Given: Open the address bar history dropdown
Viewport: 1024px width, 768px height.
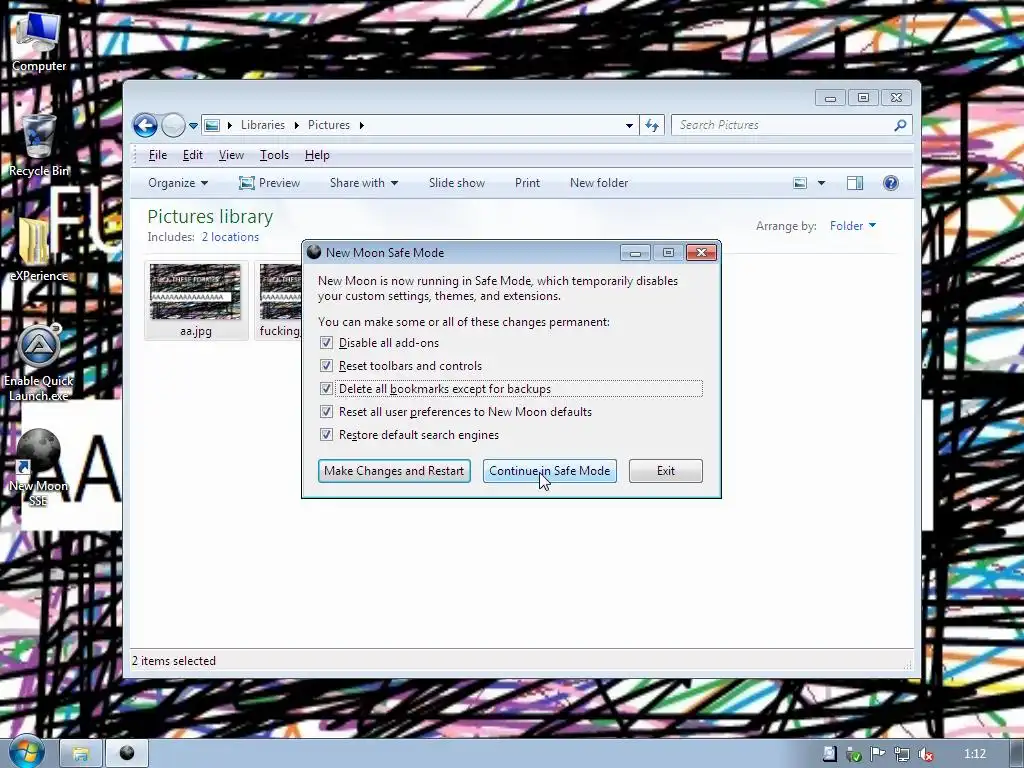Looking at the screenshot, I should tap(629, 125).
